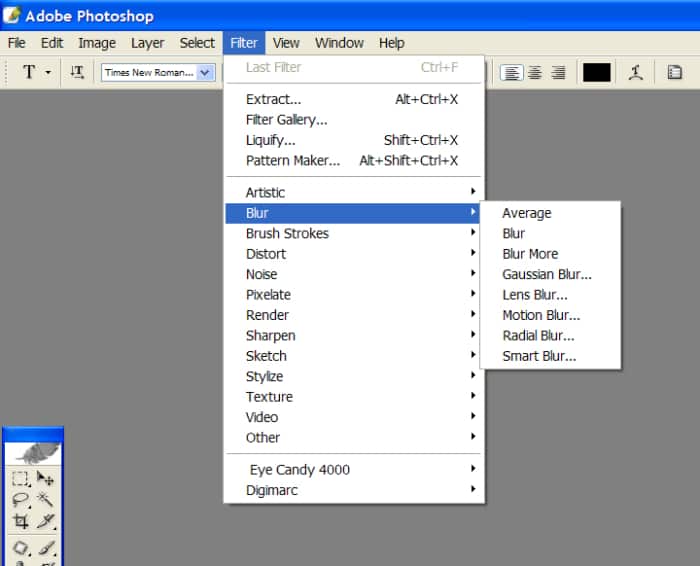Screen dimensions: 700x566
Task: Expand the Brush Strokes submenu
Action: point(352,233)
